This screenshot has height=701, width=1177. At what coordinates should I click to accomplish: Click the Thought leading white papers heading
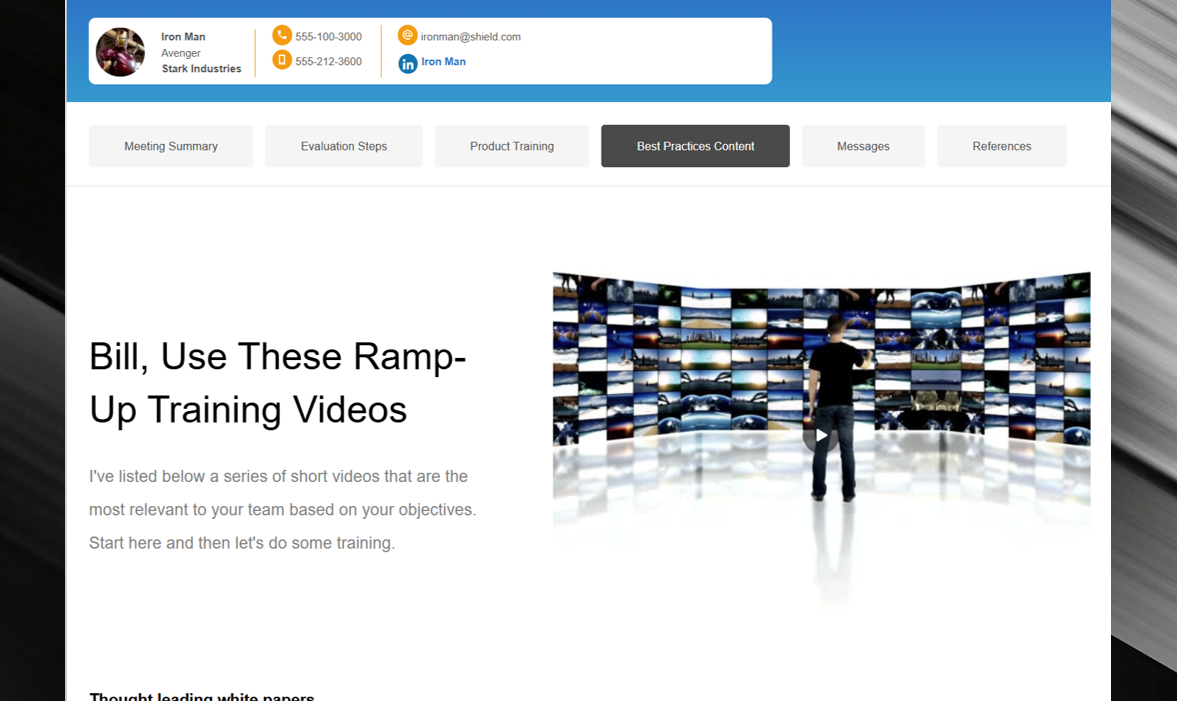tap(201, 696)
